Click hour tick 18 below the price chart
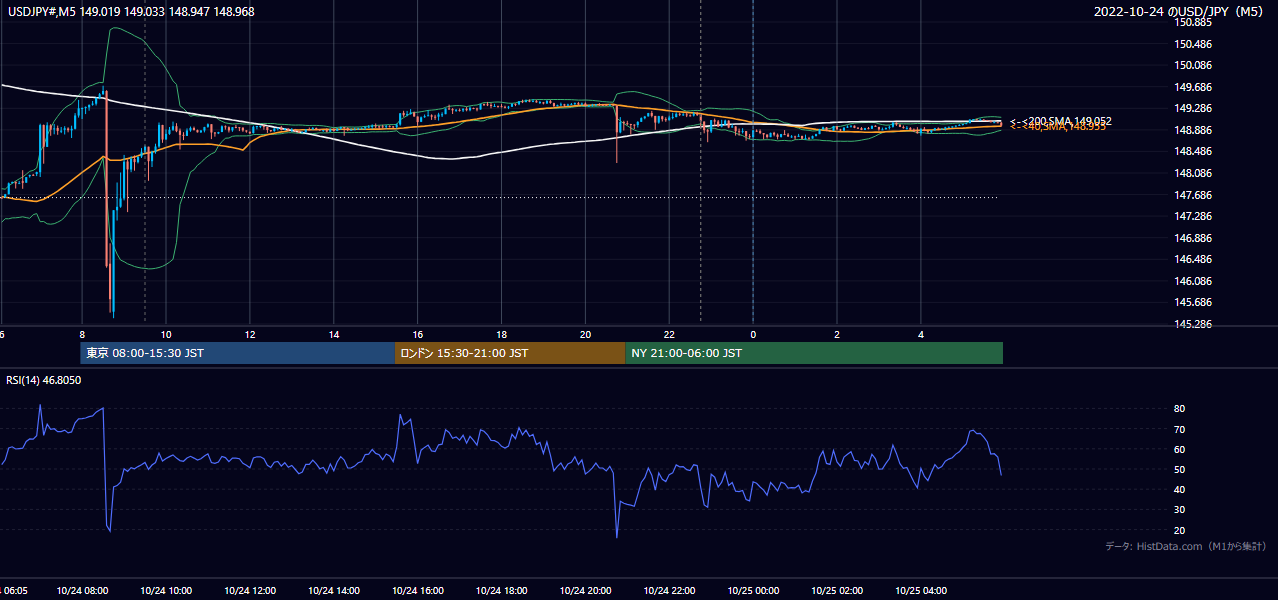1278x600 pixels. pos(502,335)
